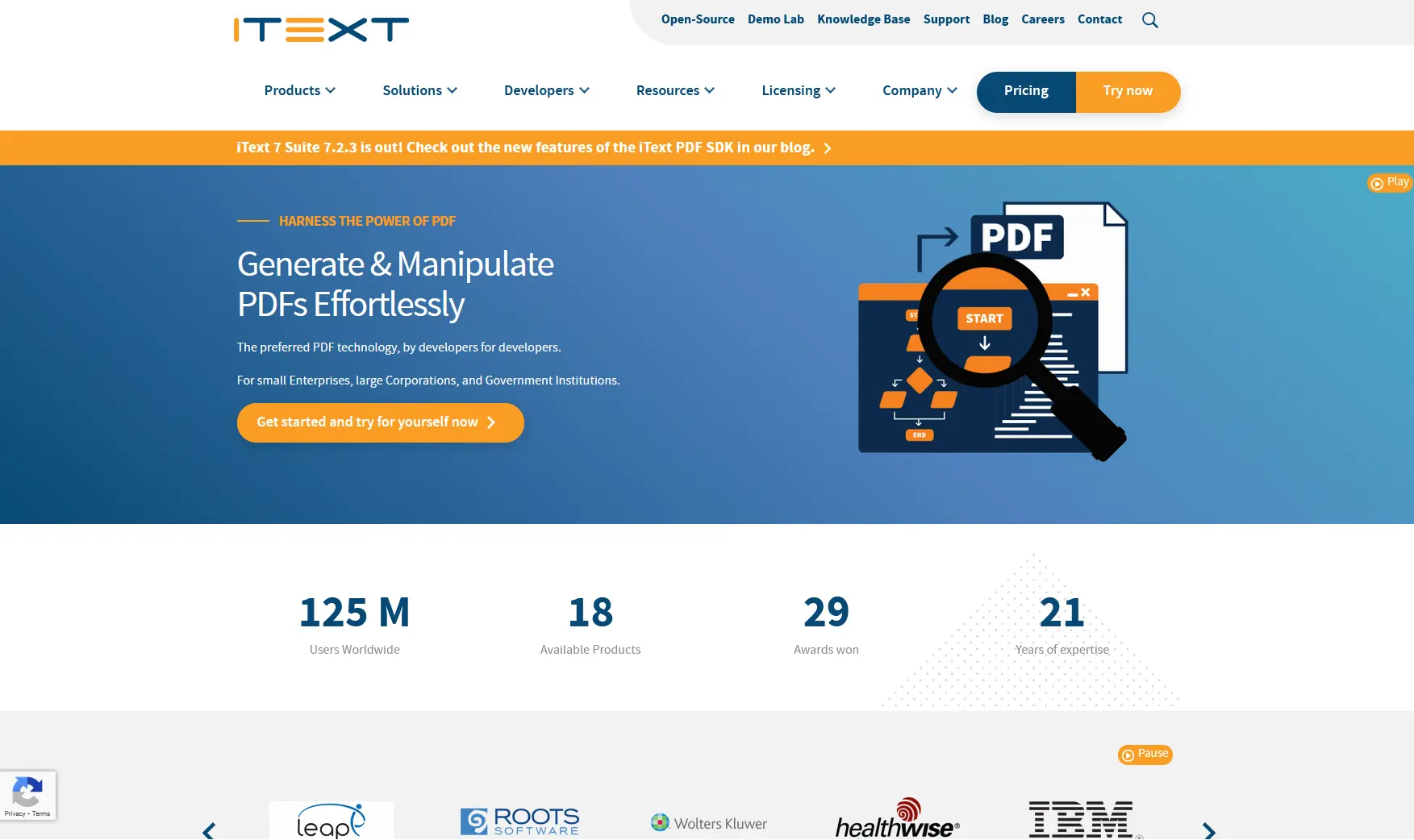
Task: Pause the customer logo carousel
Action: tap(1145, 755)
